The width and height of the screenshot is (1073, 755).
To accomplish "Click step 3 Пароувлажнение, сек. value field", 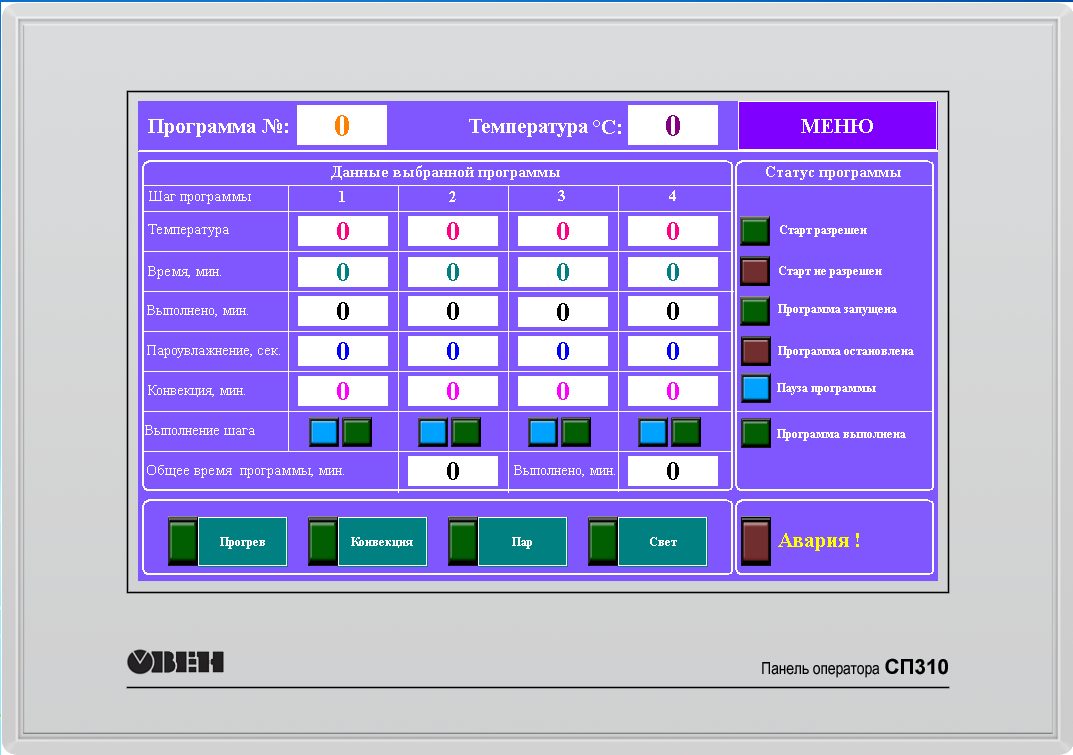I will pyautogui.click(x=562, y=351).
